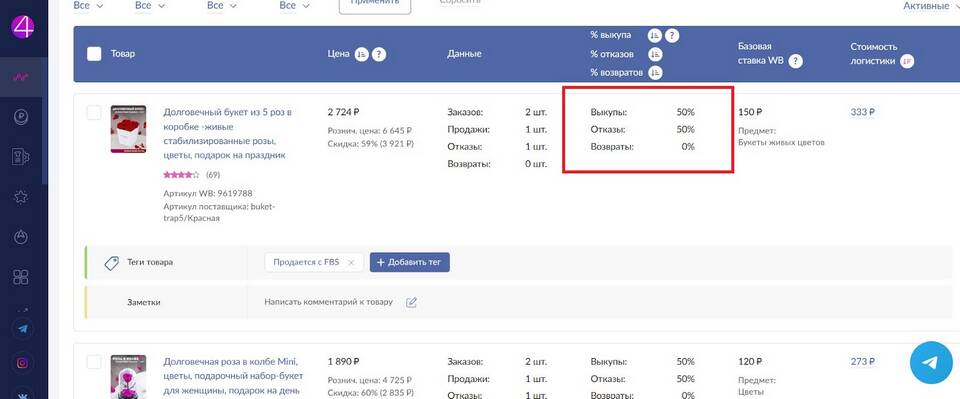Click the Добавить тег button
The width and height of the screenshot is (960, 399).
tap(410, 263)
